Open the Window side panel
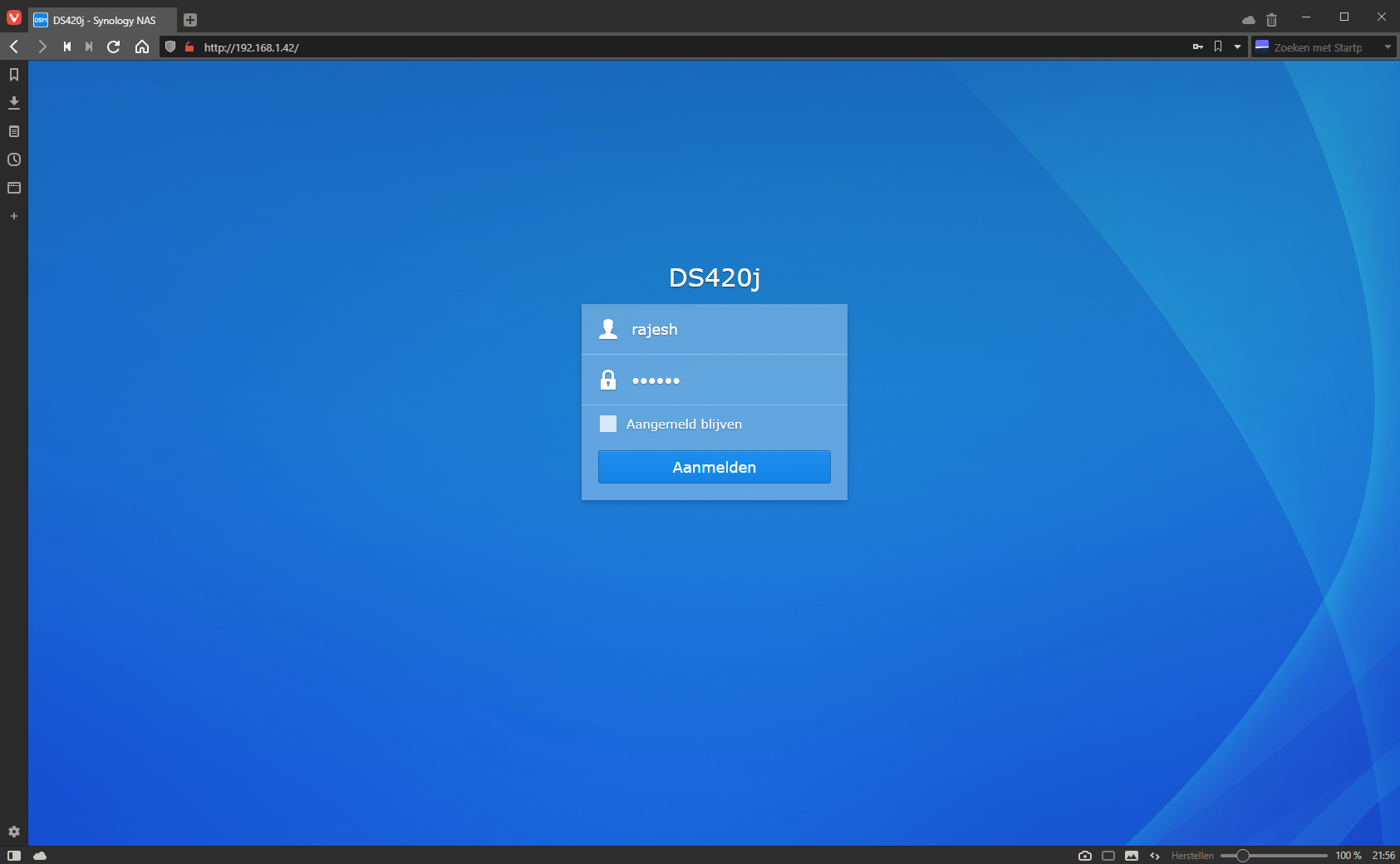Viewport: 1400px width, 864px height. (14, 188)
